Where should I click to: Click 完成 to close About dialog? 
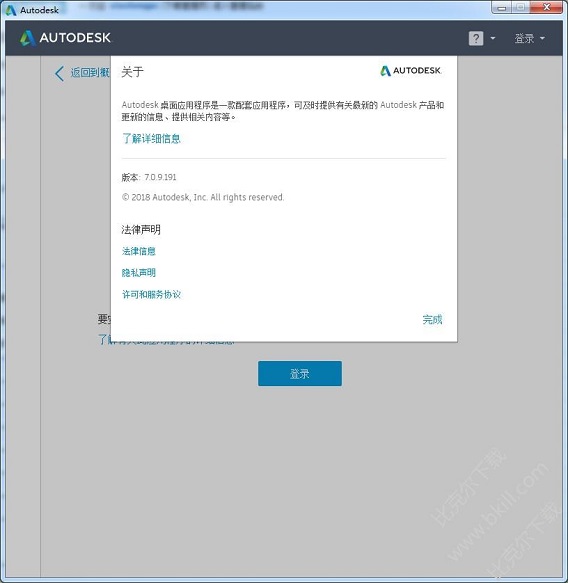pos(432,319)
